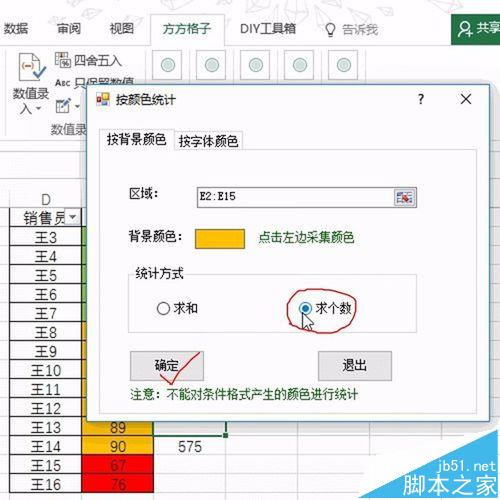Open the 审阅 ribbon tab
500x500 pixels.
click(x=69, y=29)
